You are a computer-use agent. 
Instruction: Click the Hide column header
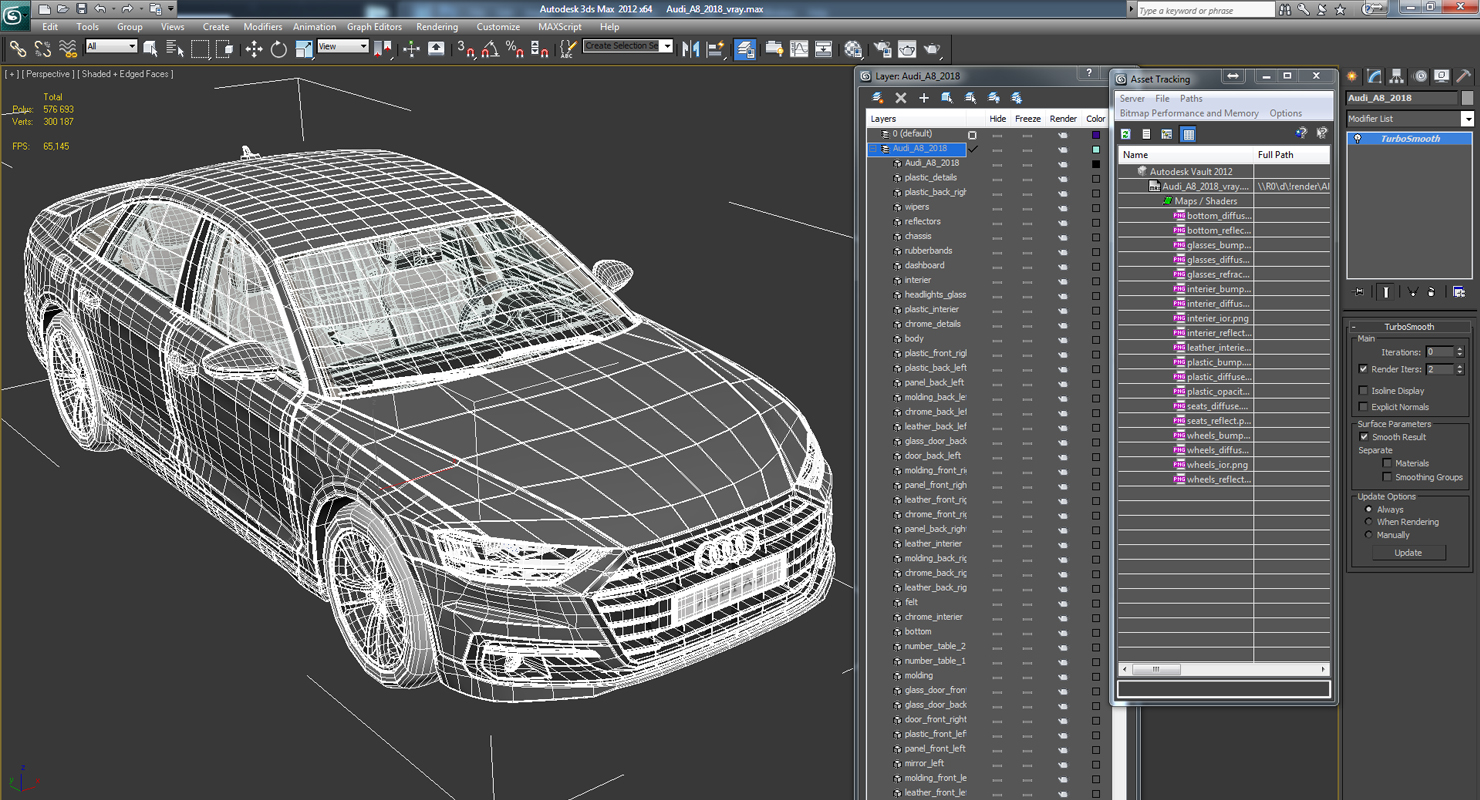pyautogui.click(x=997, y=119)
